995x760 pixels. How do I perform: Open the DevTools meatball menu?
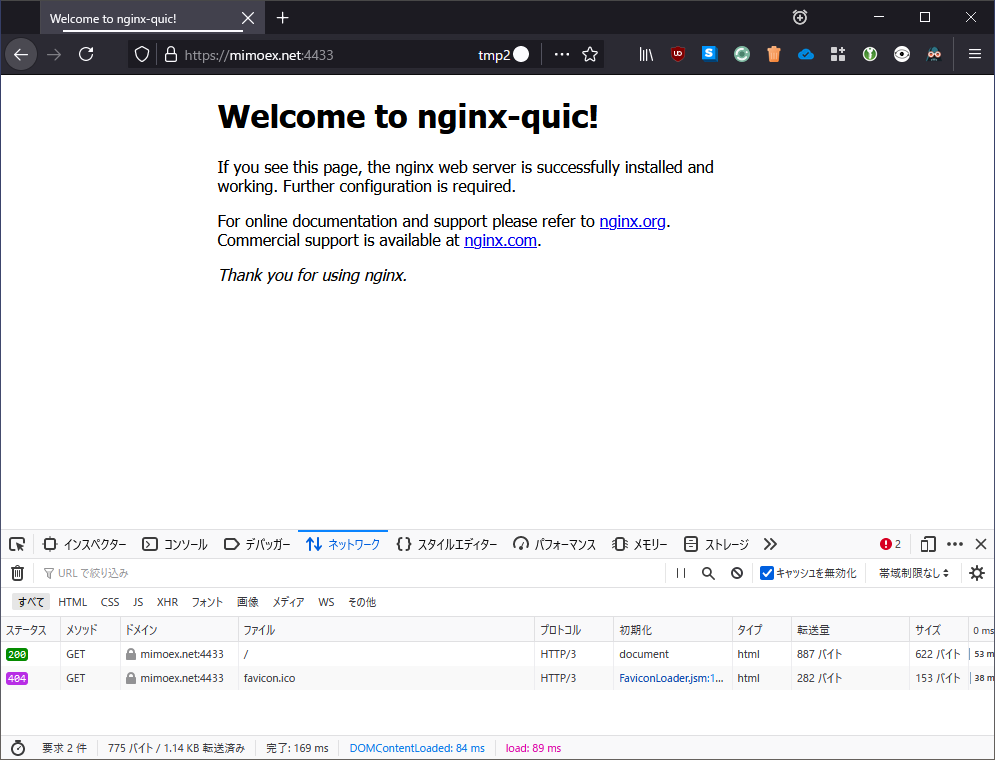(x=955, y=543)
